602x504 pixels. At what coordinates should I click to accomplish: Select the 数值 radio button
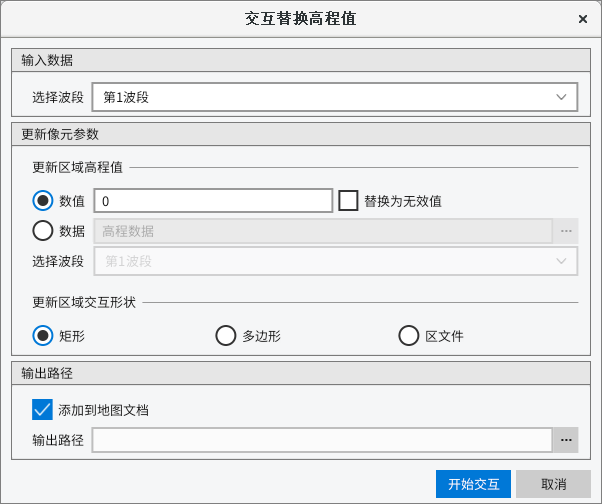43,201
